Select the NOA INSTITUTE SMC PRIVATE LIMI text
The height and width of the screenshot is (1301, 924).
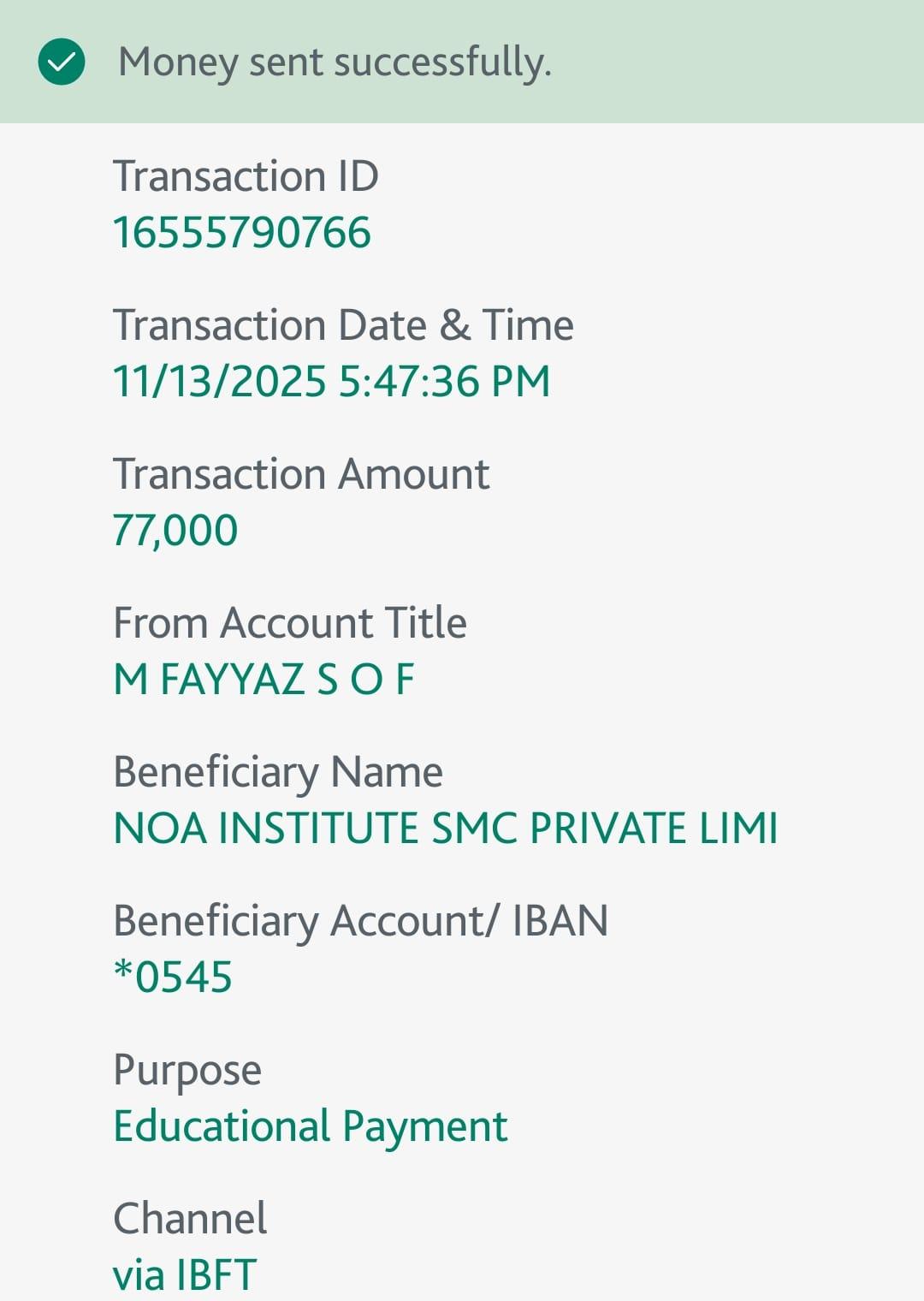[x=446, y=829]
